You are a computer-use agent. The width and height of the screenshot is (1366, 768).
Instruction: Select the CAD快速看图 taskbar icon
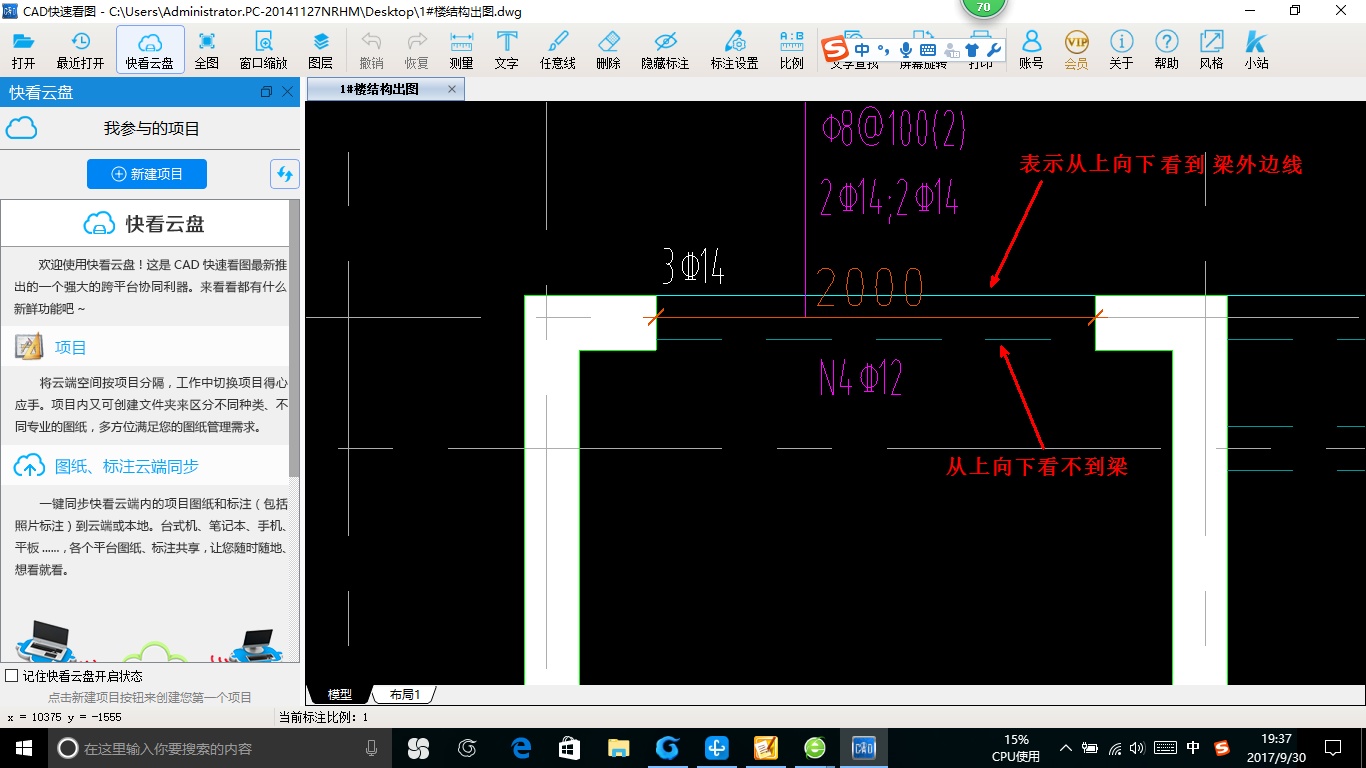pyautogui.click(x=864, y=747)
